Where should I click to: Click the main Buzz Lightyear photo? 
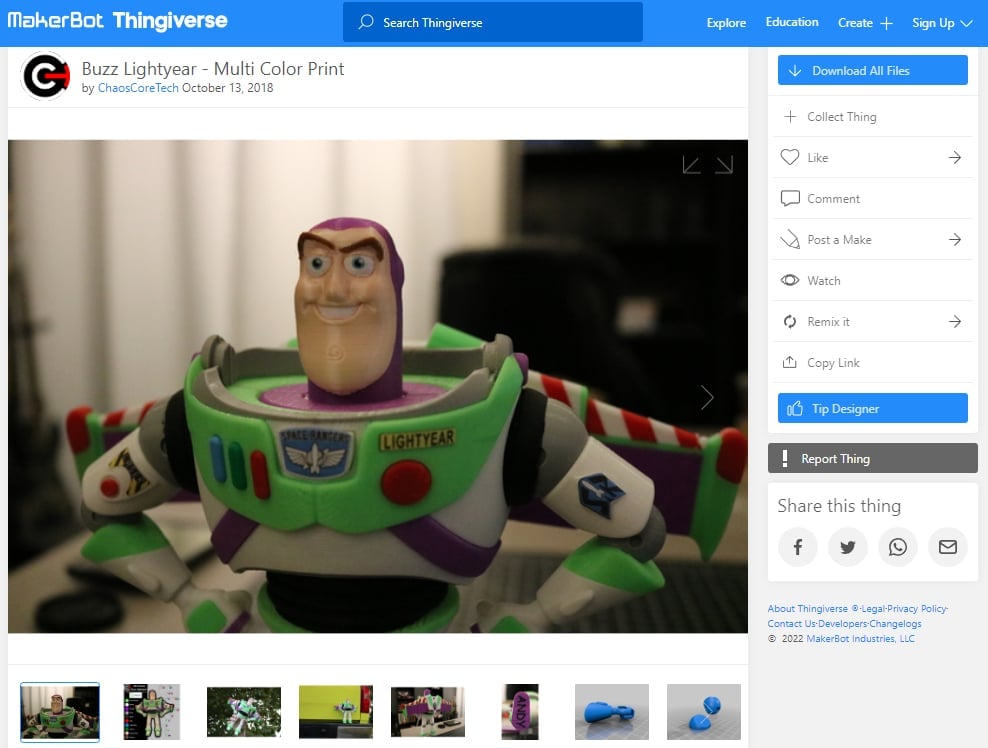(x=378, y=386)
